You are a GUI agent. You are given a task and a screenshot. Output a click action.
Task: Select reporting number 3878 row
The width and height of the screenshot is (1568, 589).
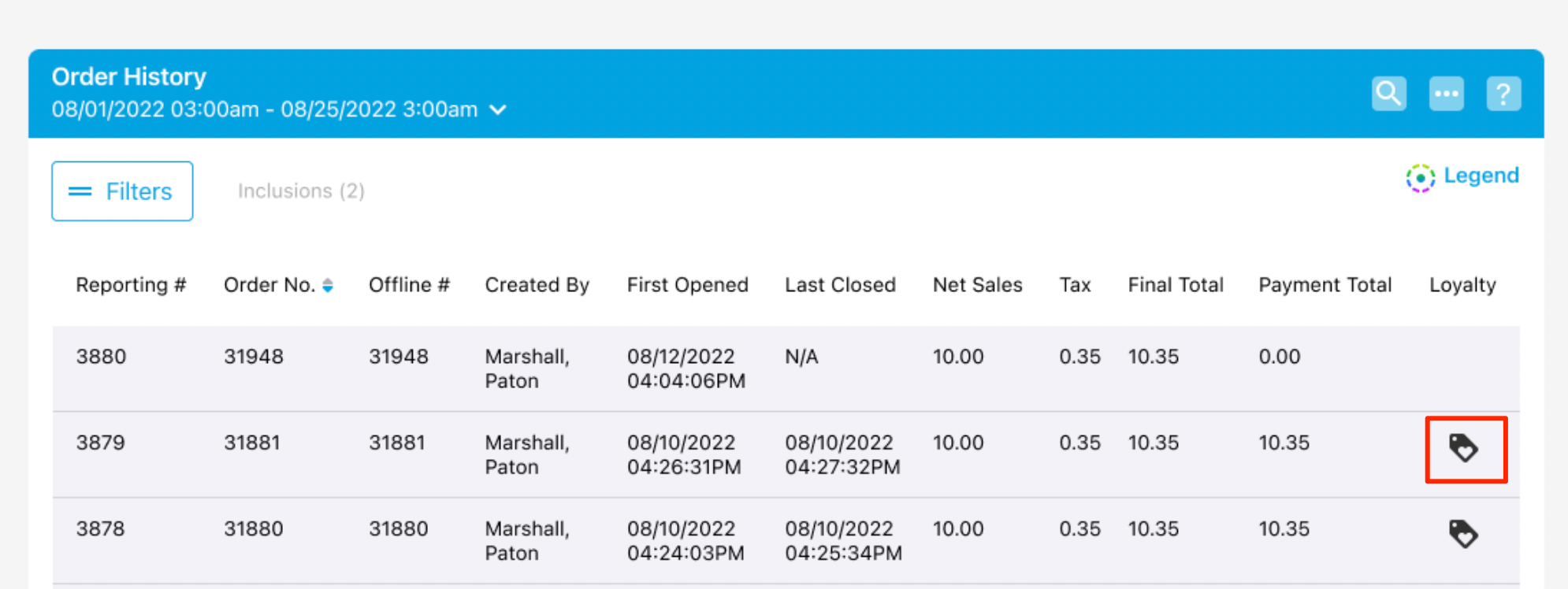pos(101,528)
